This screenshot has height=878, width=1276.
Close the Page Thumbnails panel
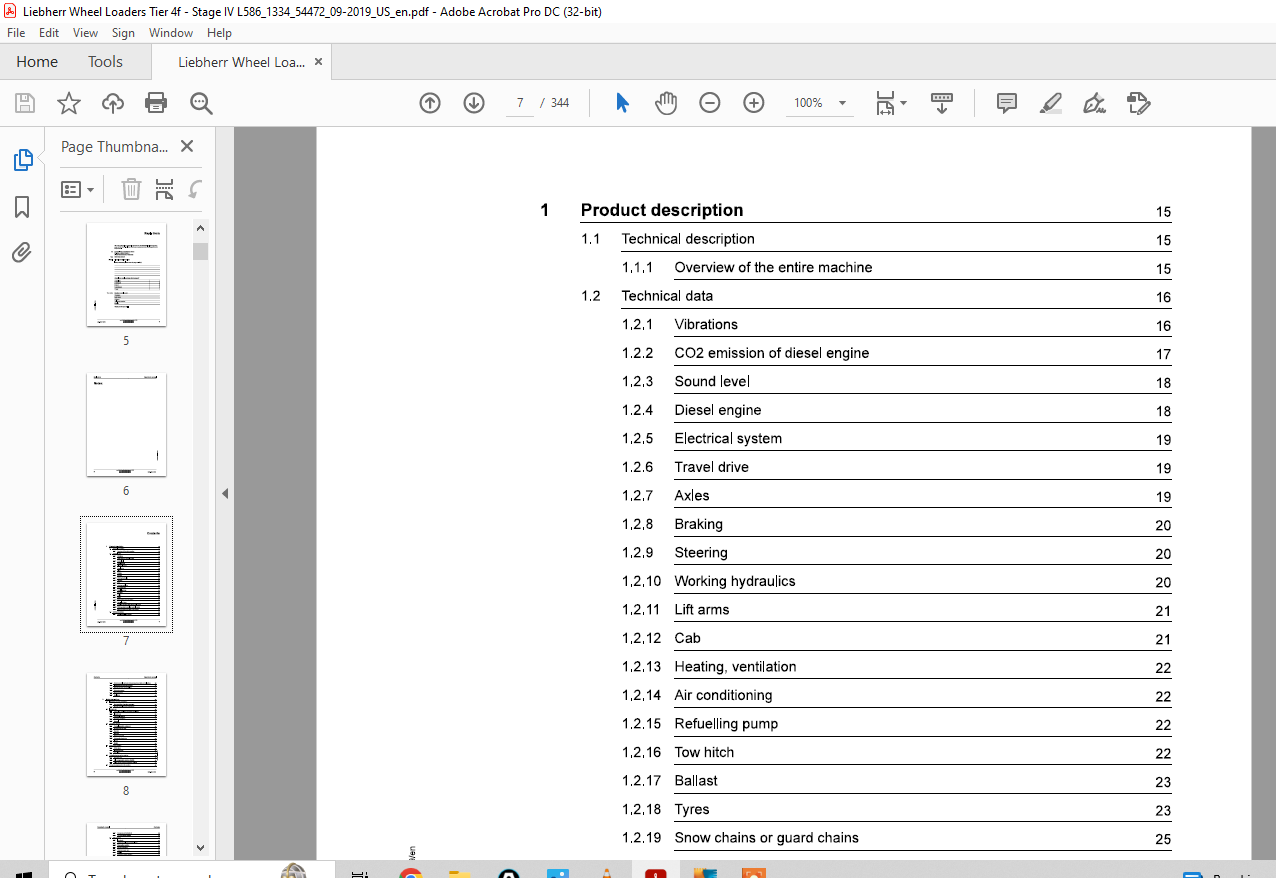click(187, 146)
